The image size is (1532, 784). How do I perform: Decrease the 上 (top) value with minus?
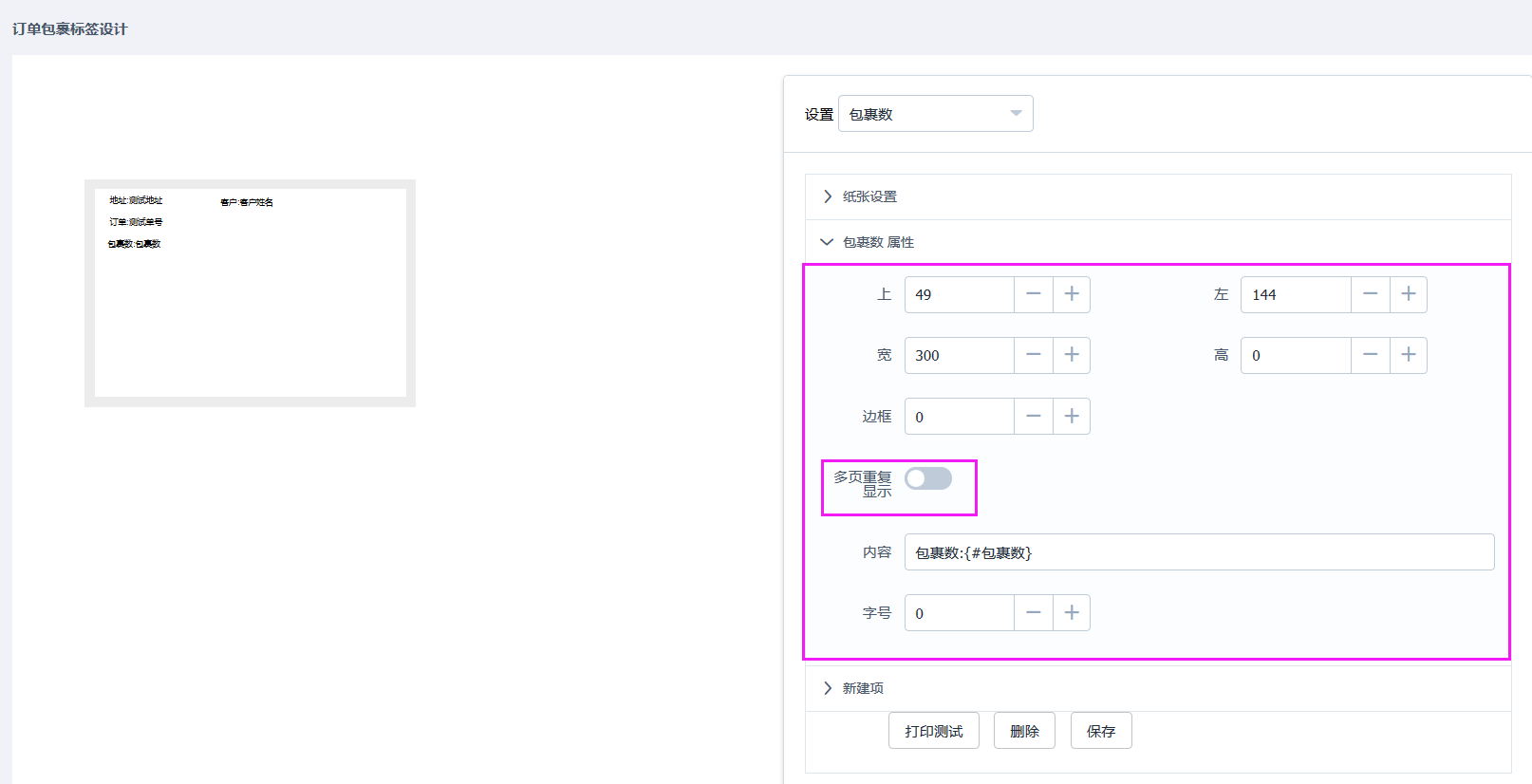click(1034, 294)
